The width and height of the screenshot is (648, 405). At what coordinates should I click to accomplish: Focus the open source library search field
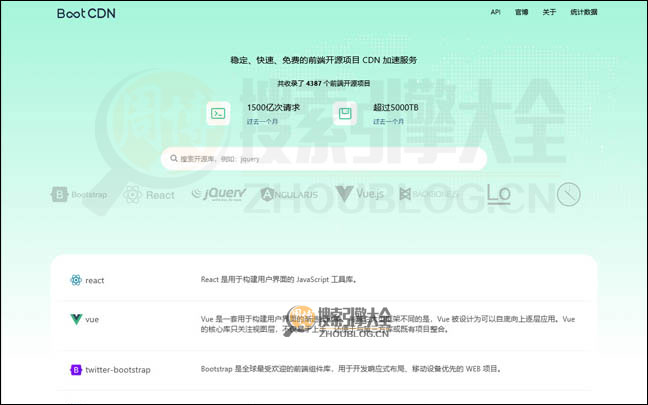click(324, 159)
